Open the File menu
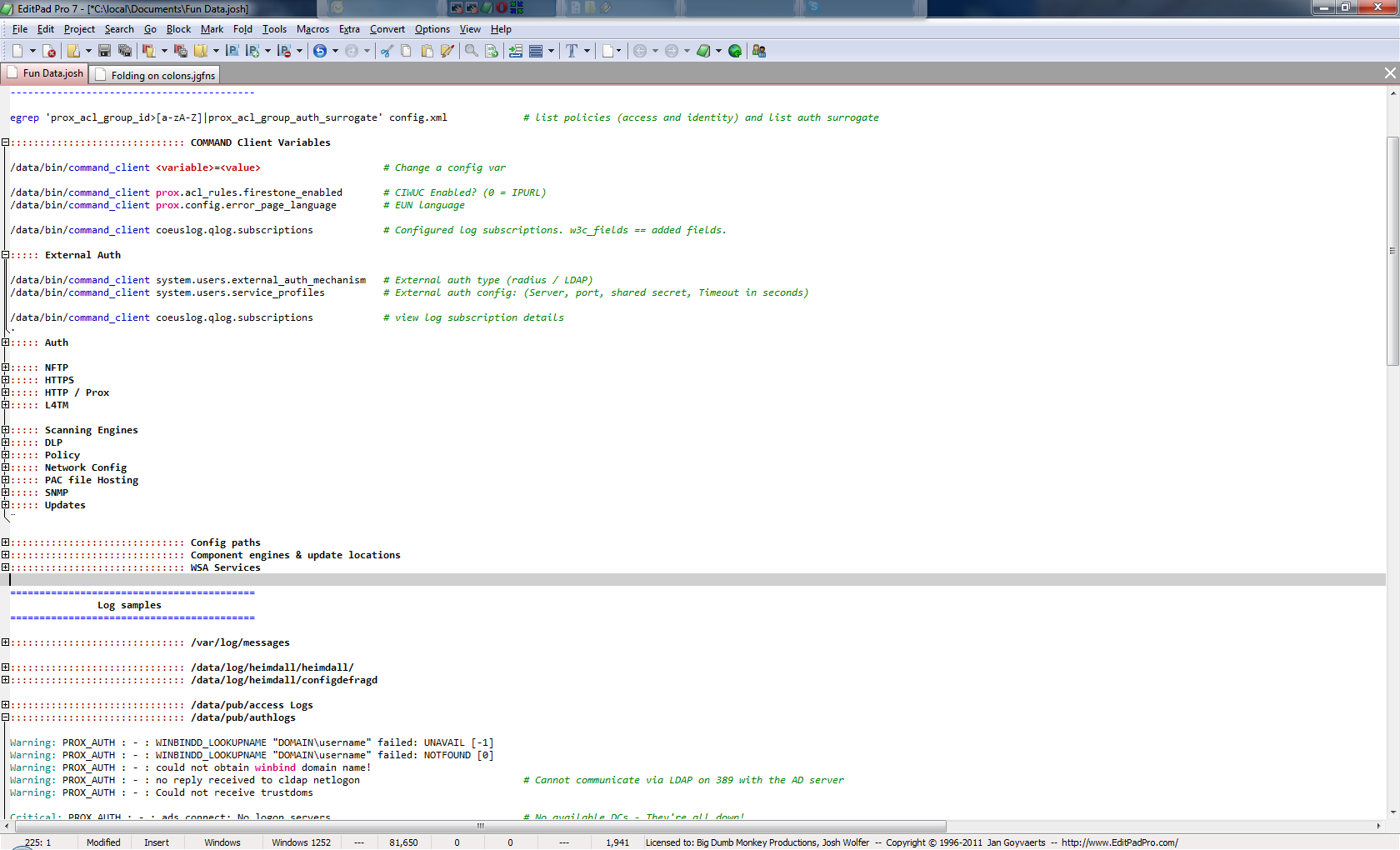The width and height of the screenshot is (1400, 850). coord(20,29)
